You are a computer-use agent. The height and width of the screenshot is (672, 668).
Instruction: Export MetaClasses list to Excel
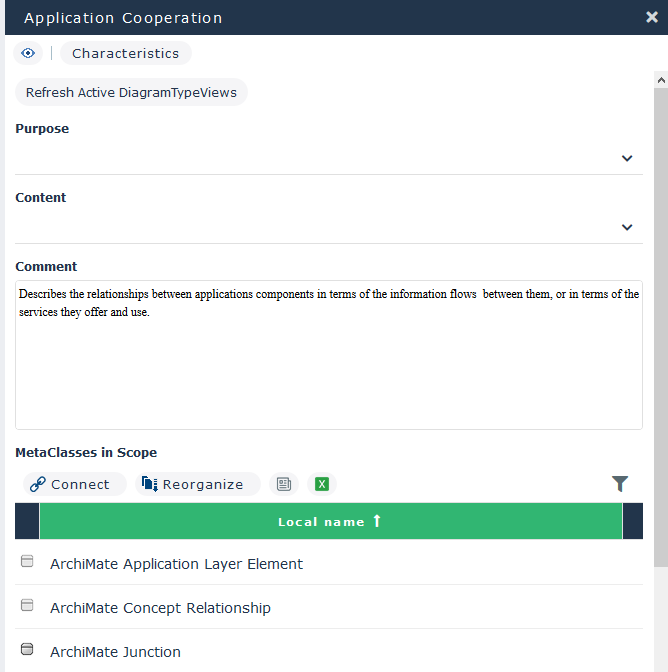(x=322, y=484)
